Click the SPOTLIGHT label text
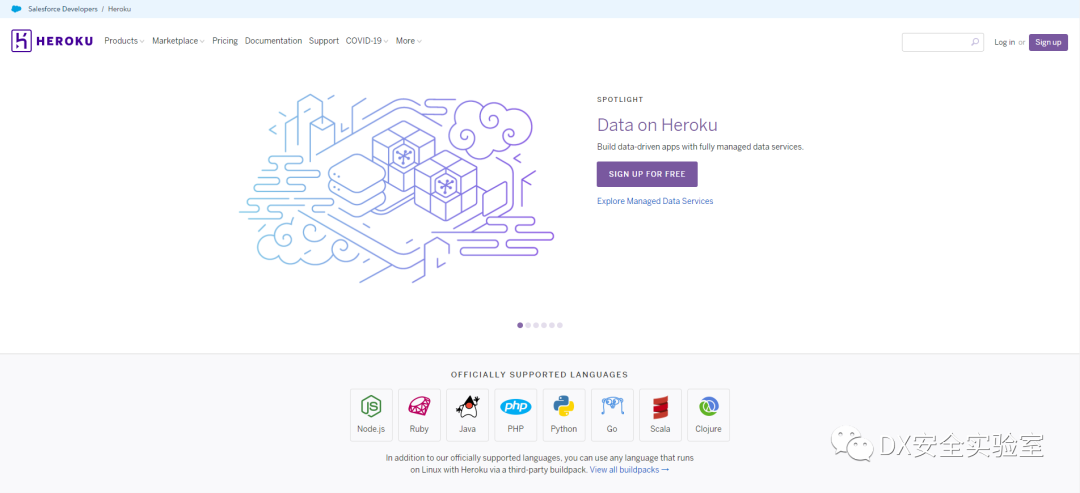 pyautogui.click(x=620, y=99)
